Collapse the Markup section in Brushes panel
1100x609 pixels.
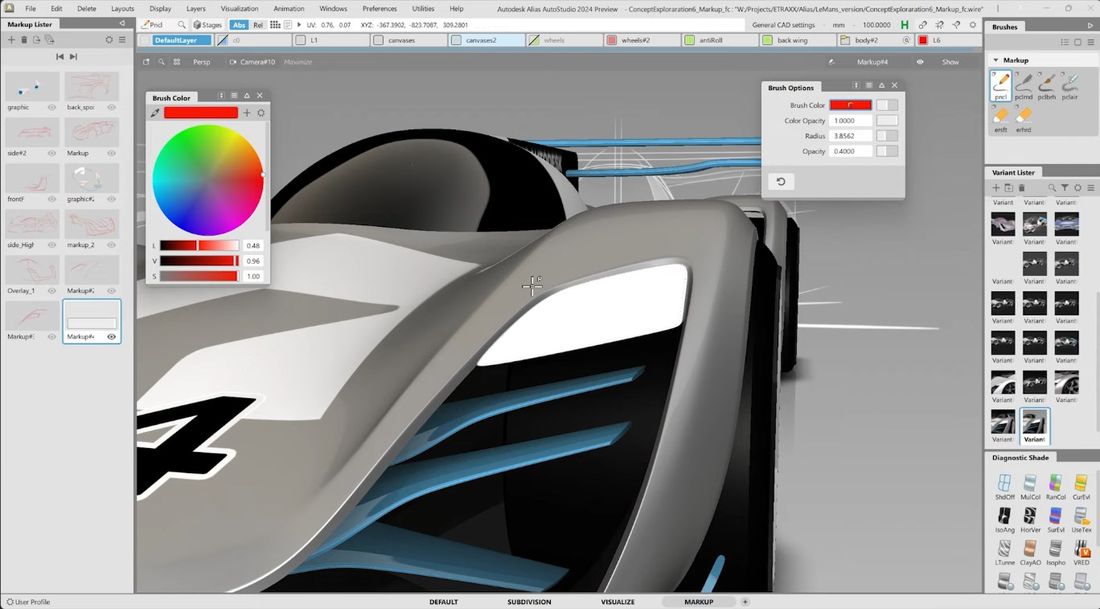tap(995, 60)
